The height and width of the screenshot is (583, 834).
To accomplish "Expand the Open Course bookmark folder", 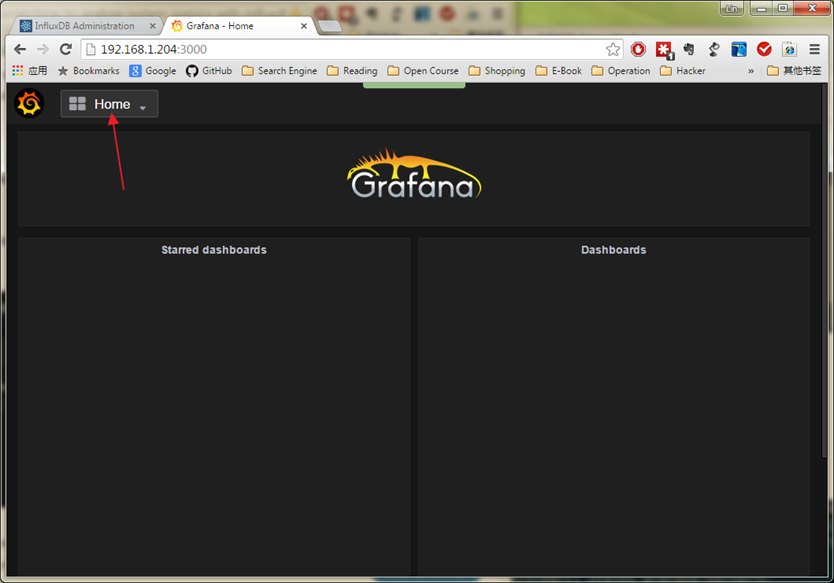I will pos(422,71).
